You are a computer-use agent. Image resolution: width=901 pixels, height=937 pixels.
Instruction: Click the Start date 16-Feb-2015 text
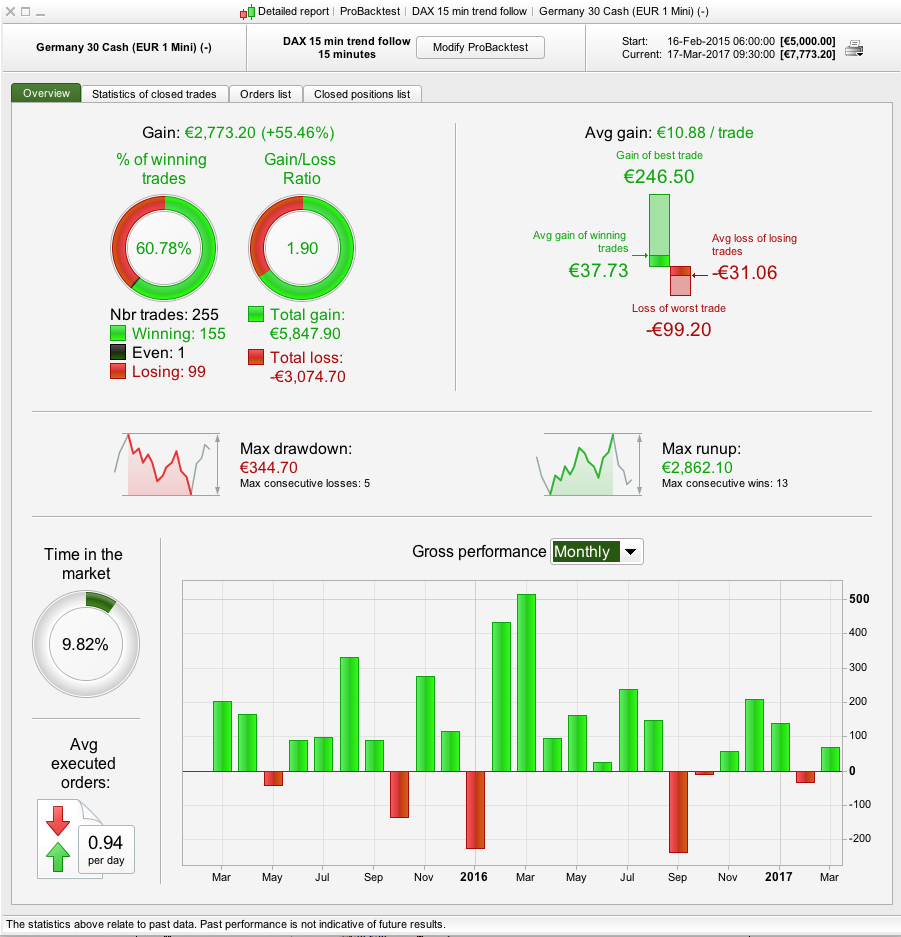(x=721, y=41)
